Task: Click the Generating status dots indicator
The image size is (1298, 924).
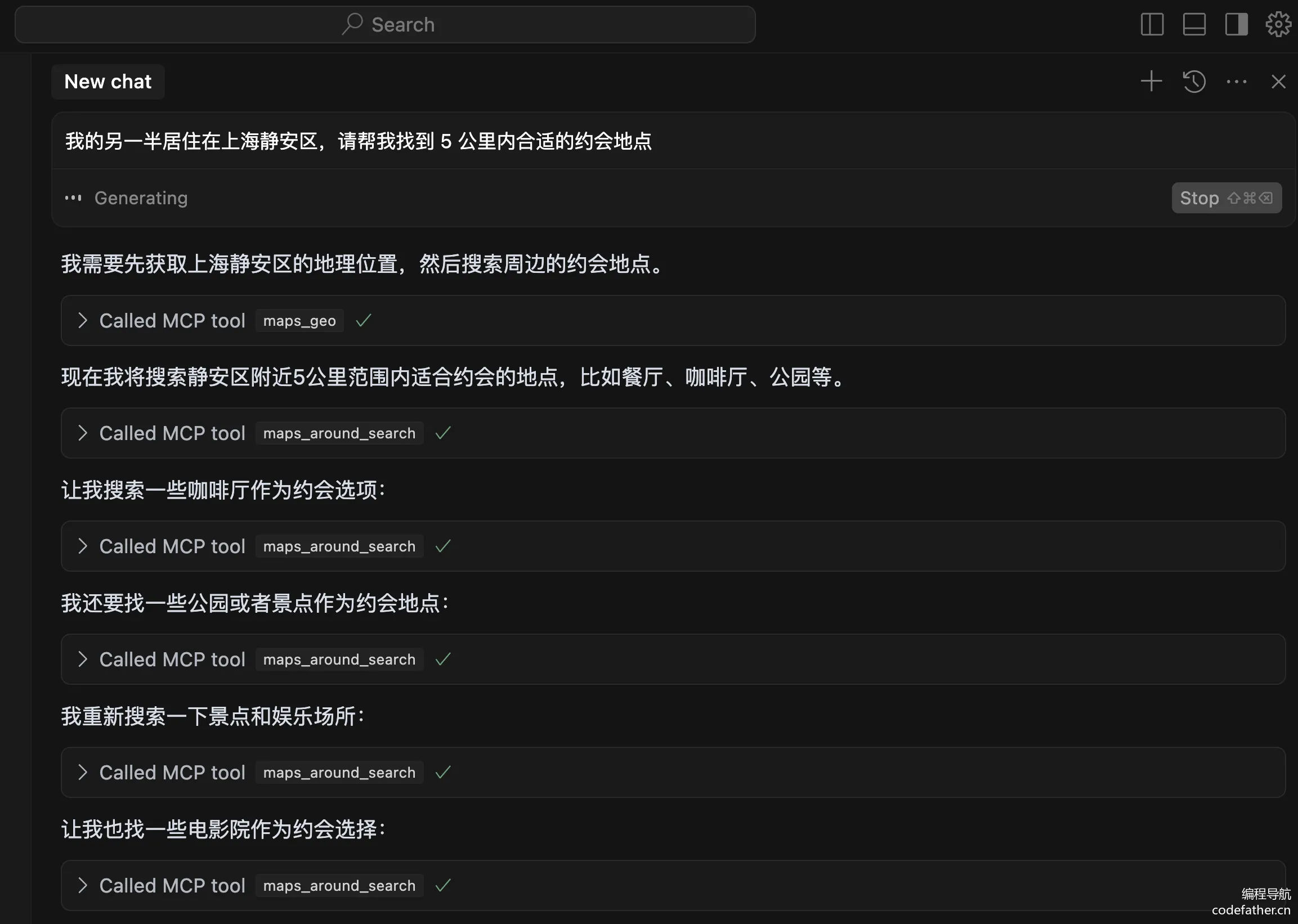Action: click(73, 198)
